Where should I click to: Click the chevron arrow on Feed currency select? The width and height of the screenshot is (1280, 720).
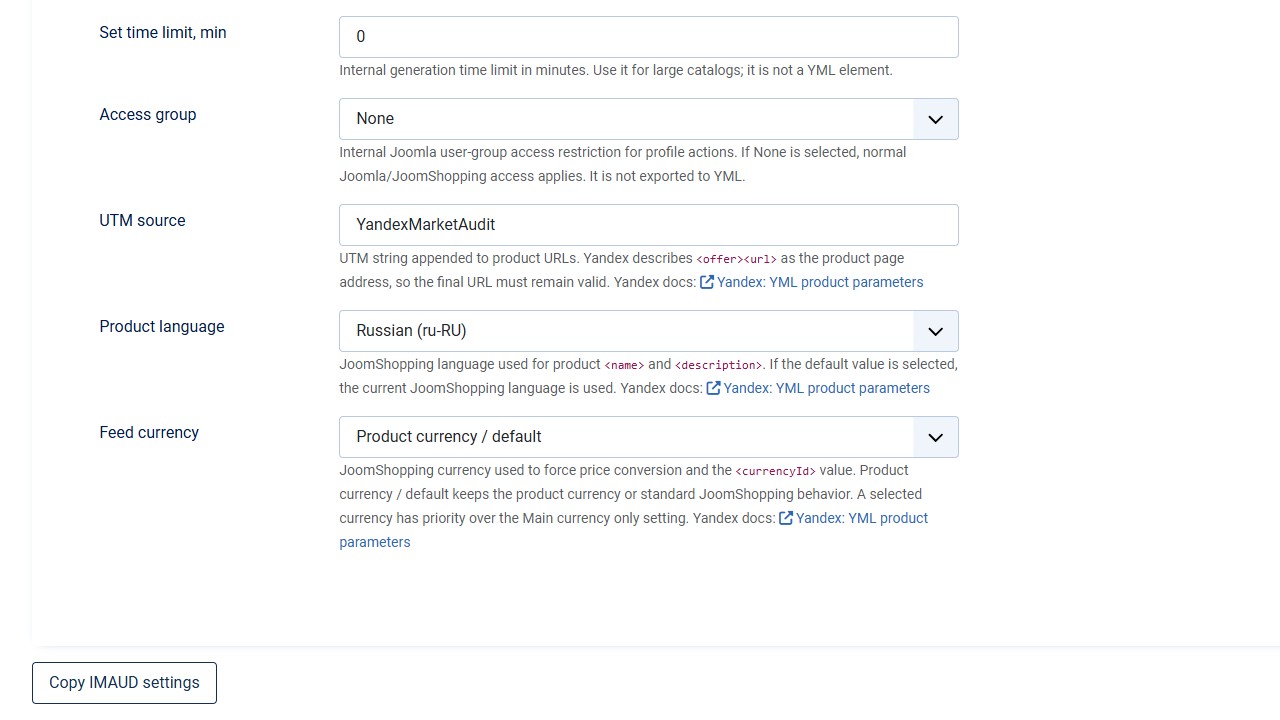935,437
